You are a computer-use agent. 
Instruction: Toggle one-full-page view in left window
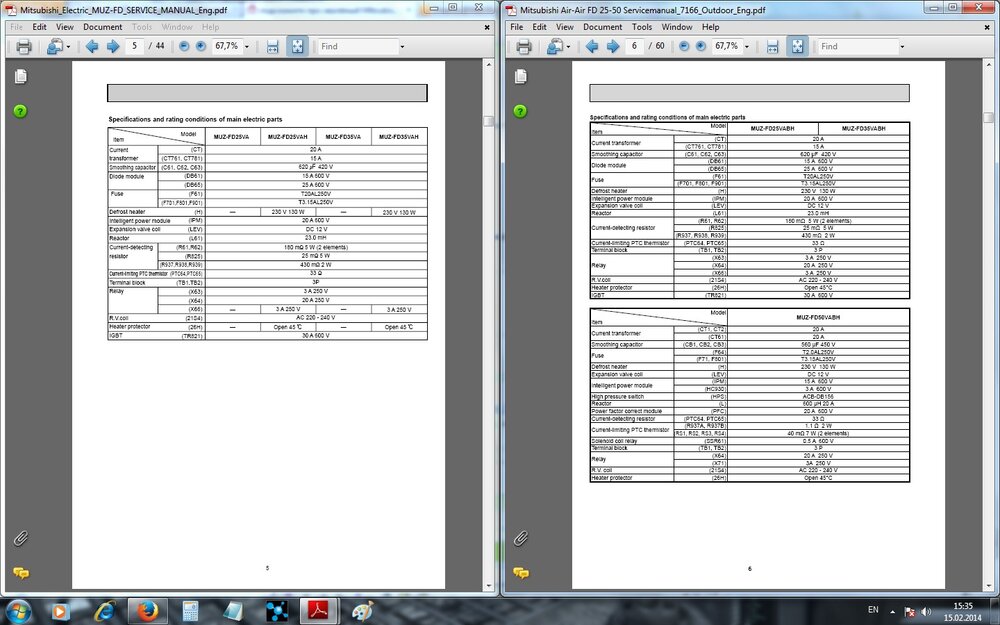[x=297, y=47]
